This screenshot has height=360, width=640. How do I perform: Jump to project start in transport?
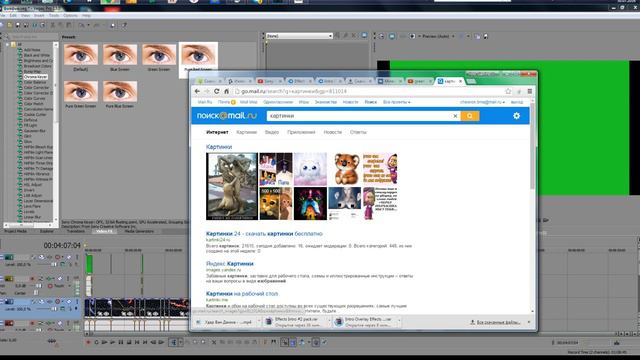(137, 342)
